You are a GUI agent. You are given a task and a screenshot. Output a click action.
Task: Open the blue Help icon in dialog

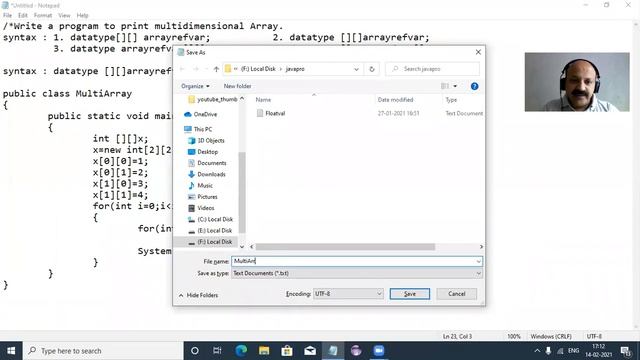click(474, 86)
